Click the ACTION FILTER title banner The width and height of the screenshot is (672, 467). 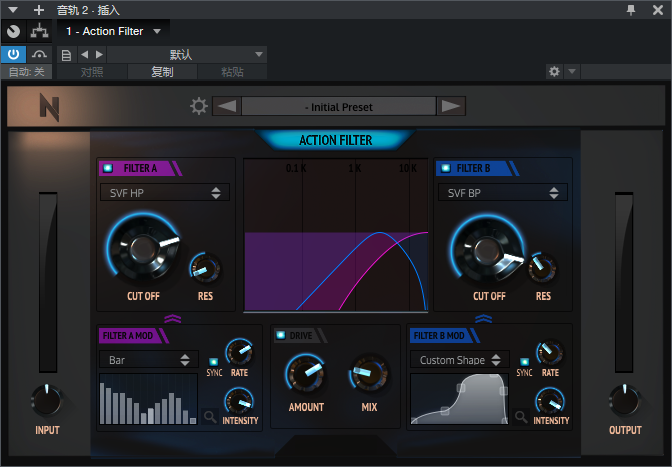tap(336, 140)
